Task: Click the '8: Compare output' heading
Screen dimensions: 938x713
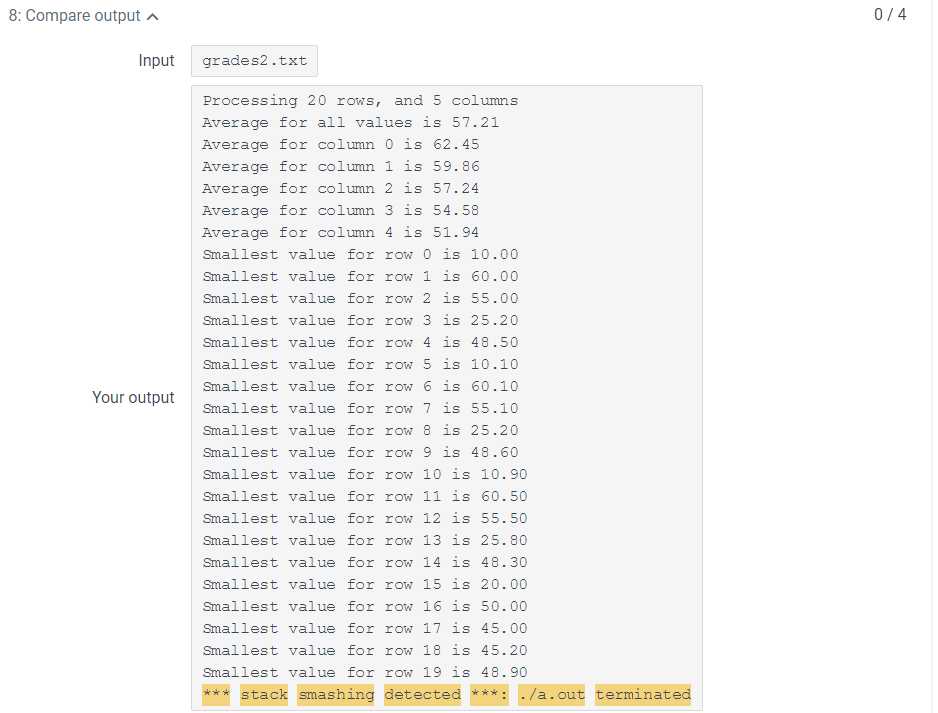Action: pyautogui.click(x=75, y=16)
